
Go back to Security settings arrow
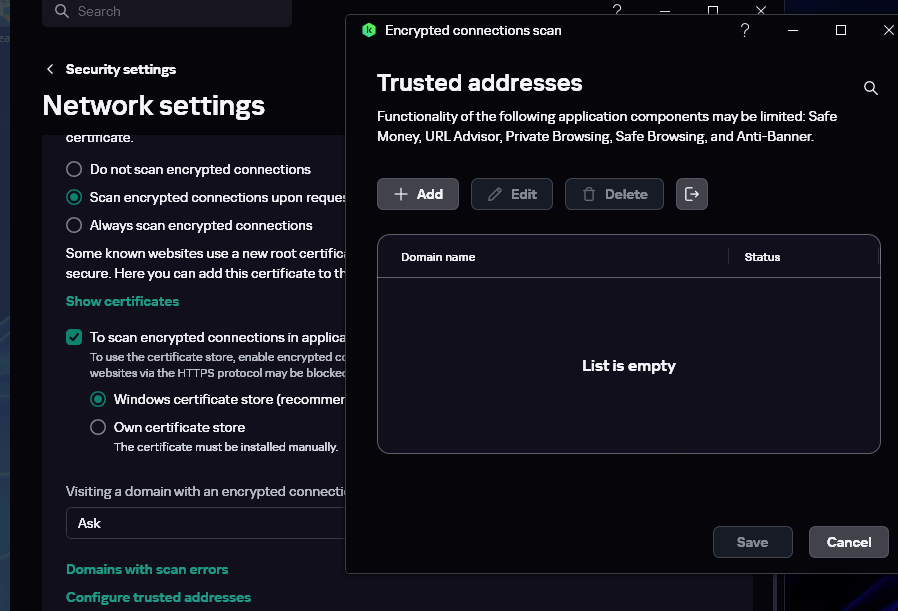50,69
